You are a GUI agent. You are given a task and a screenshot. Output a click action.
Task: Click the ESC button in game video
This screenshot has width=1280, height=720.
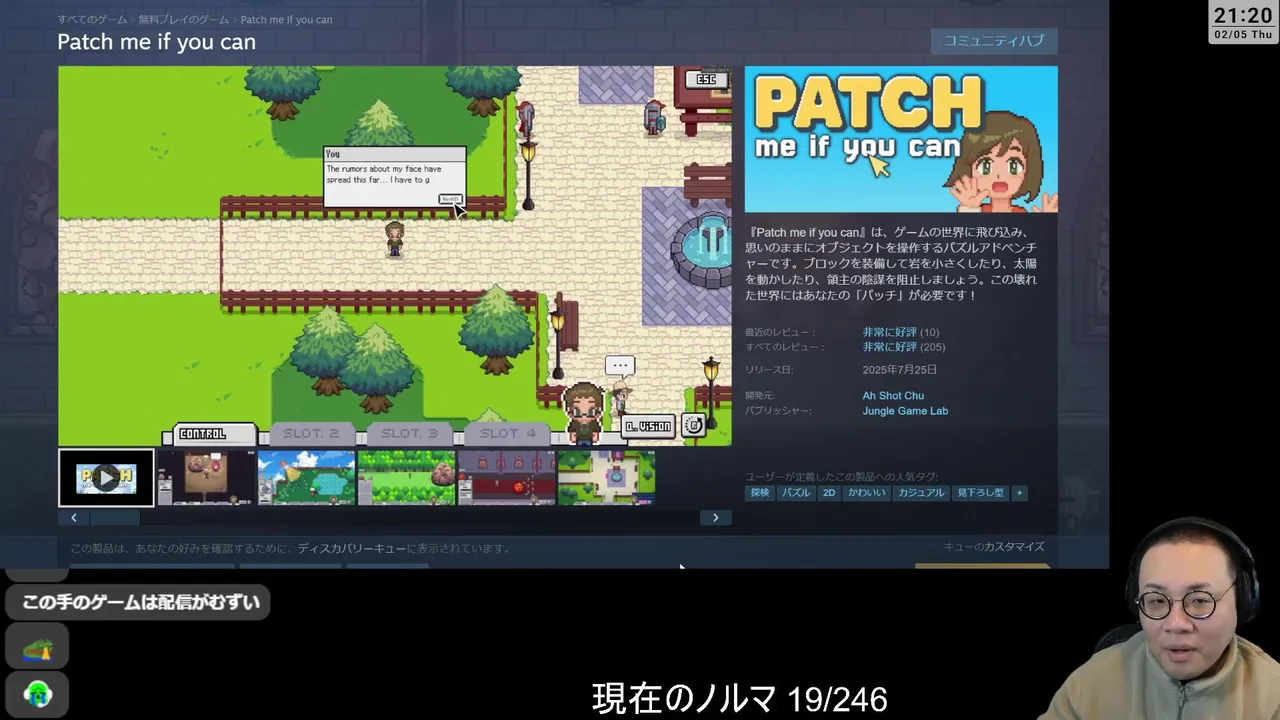point(706,79)
